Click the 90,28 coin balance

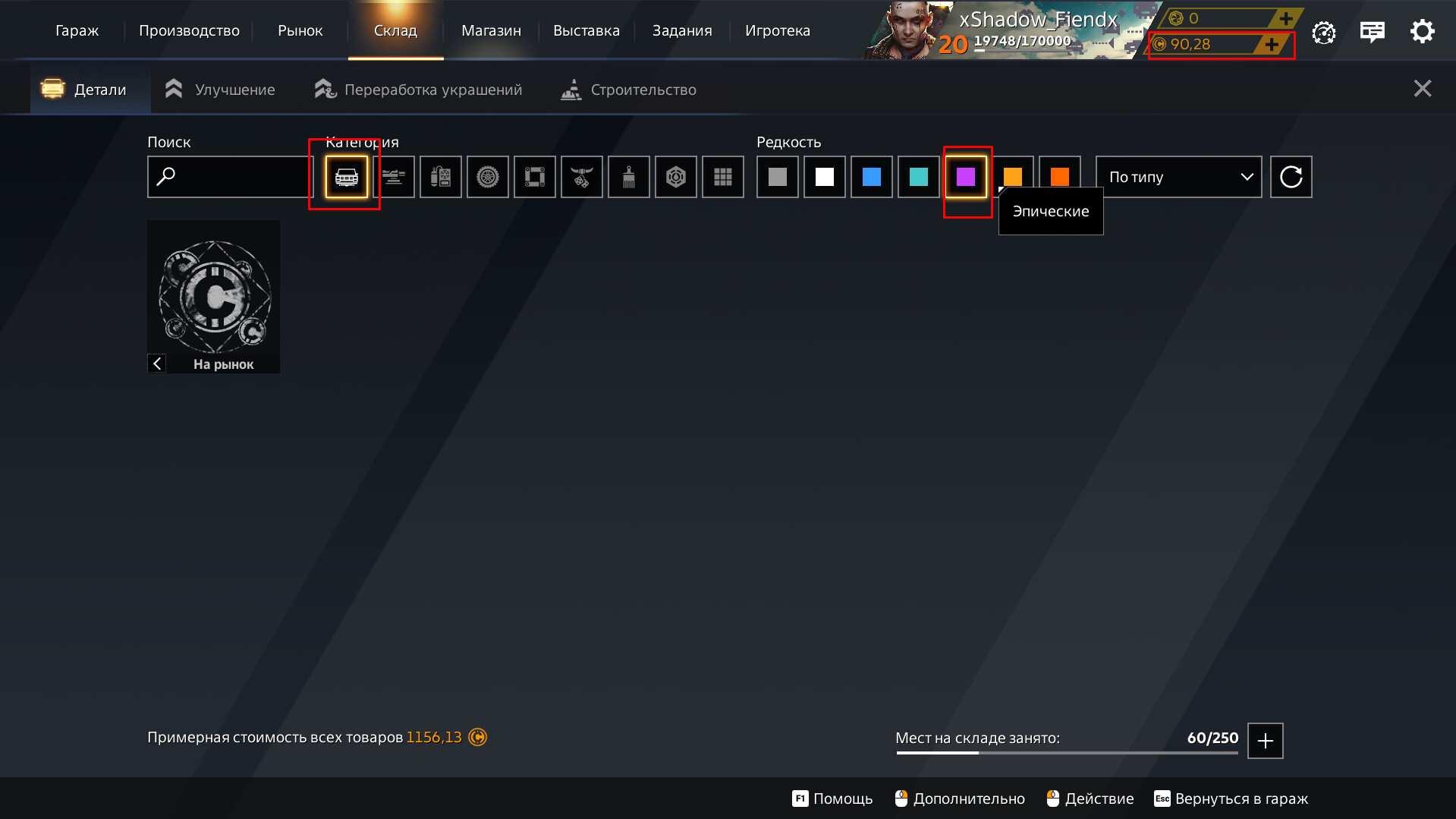tap(1190, 45)
